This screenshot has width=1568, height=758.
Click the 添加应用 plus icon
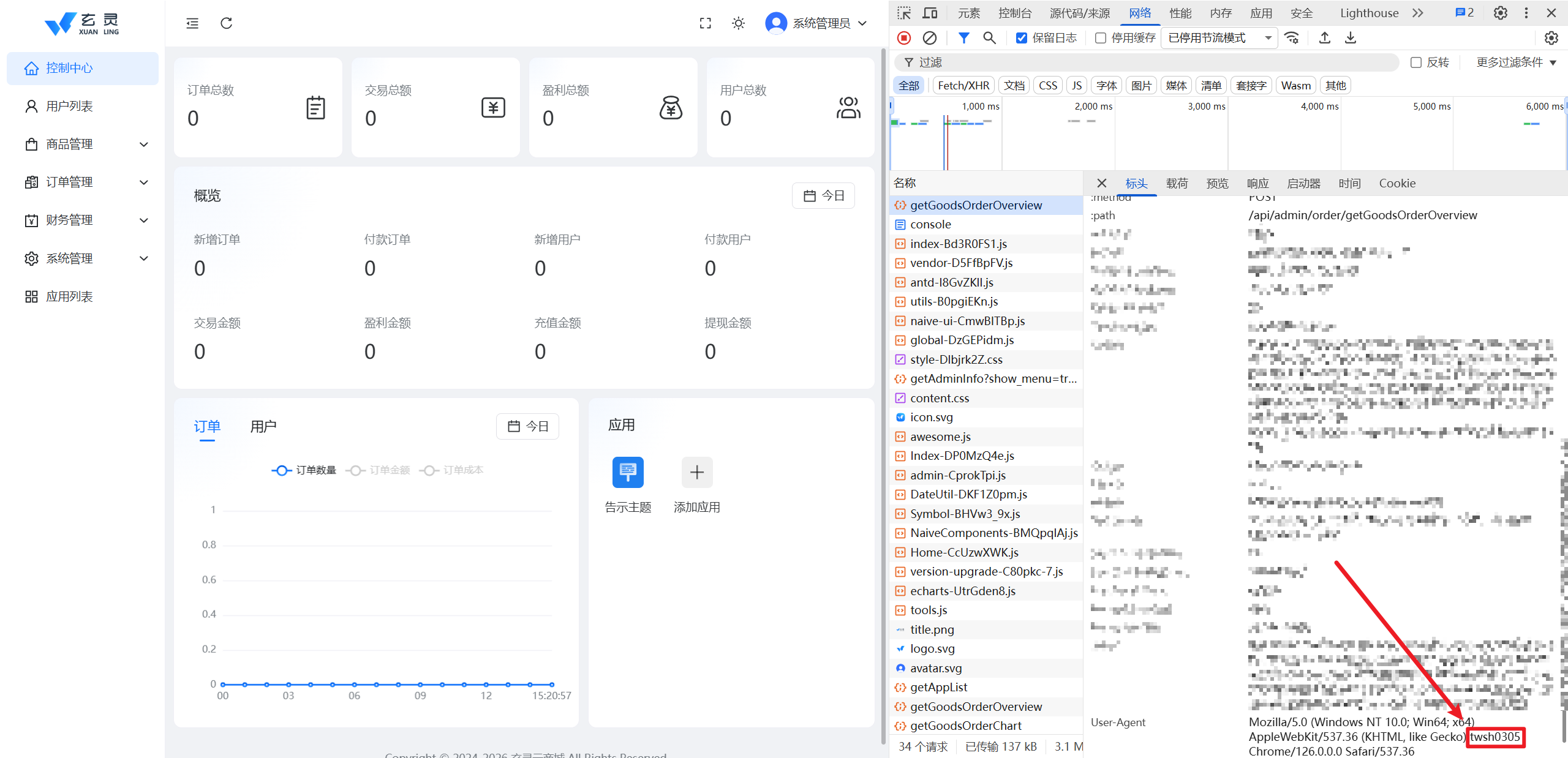click(696, 472)
